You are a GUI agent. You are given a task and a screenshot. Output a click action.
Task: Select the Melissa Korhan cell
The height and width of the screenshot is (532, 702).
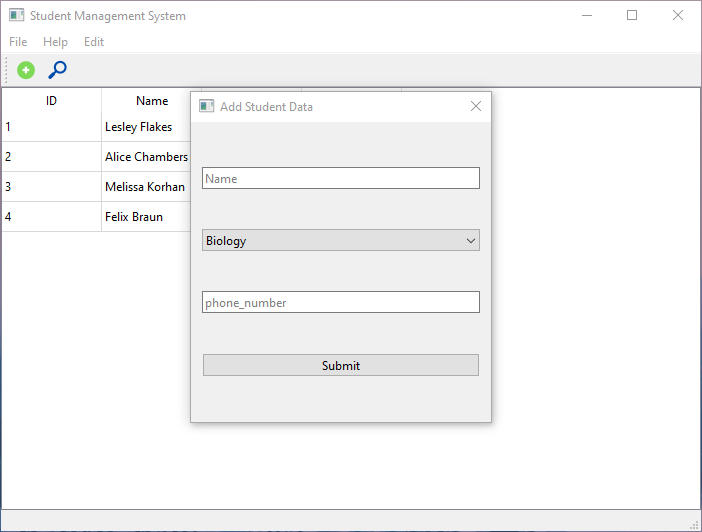click(x=146, y=187)
